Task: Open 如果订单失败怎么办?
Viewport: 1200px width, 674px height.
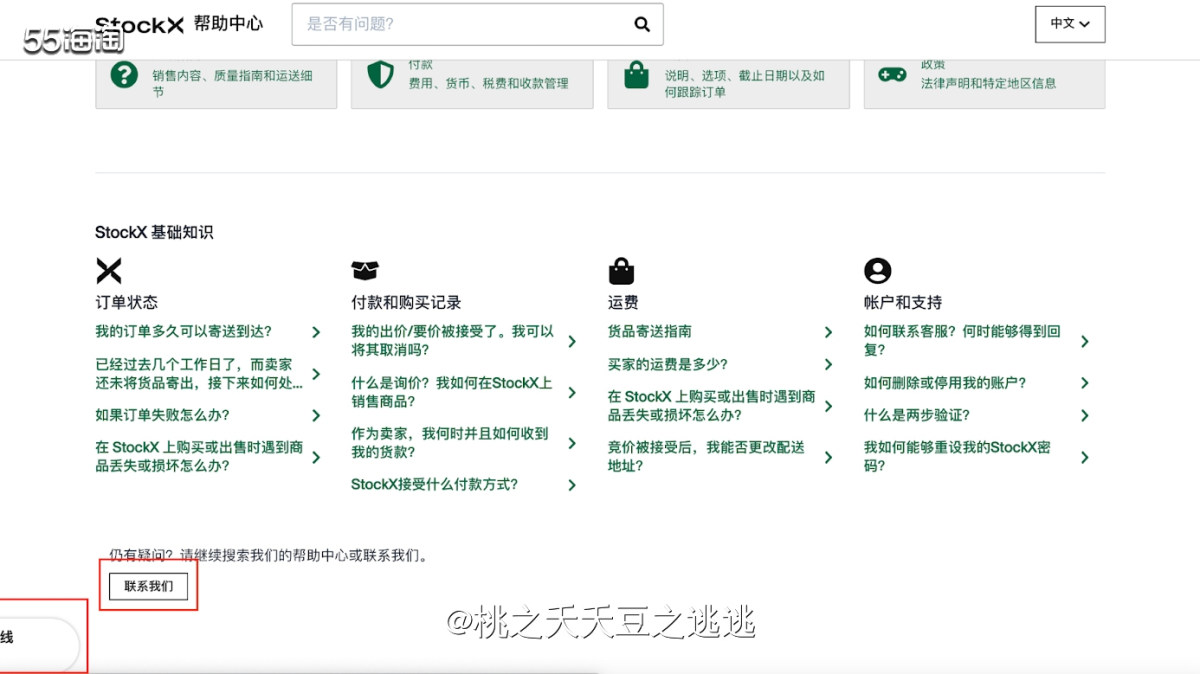Action: (162, 415)
